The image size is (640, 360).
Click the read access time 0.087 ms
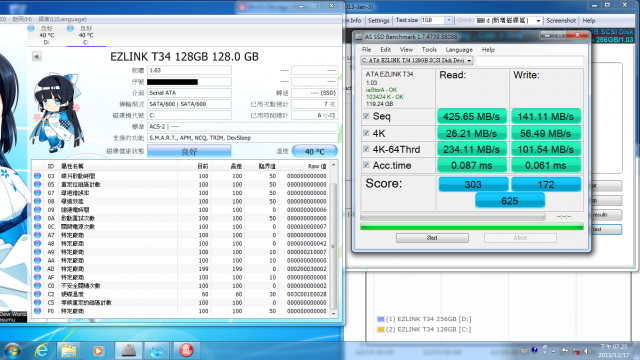[x=472, y=165]
